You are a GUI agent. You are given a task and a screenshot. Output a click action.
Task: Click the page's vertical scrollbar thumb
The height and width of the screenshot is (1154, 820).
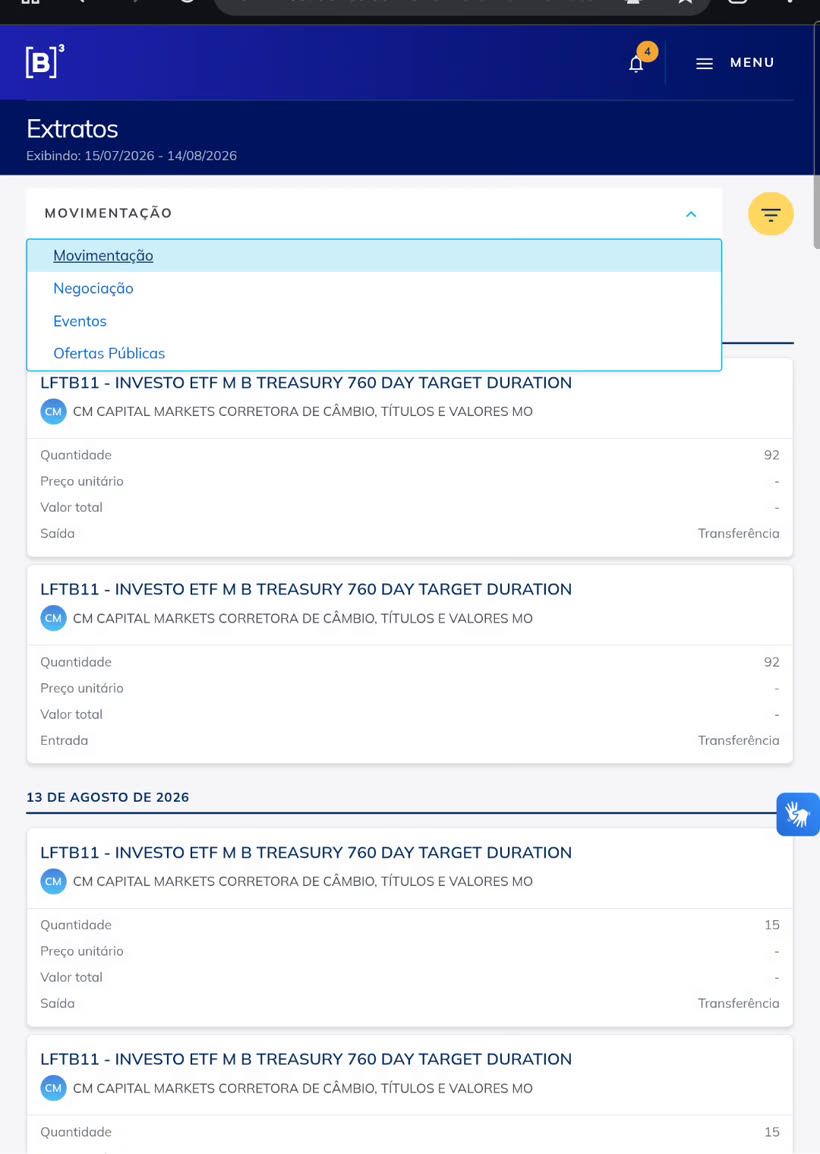click(x=816, y=136)
